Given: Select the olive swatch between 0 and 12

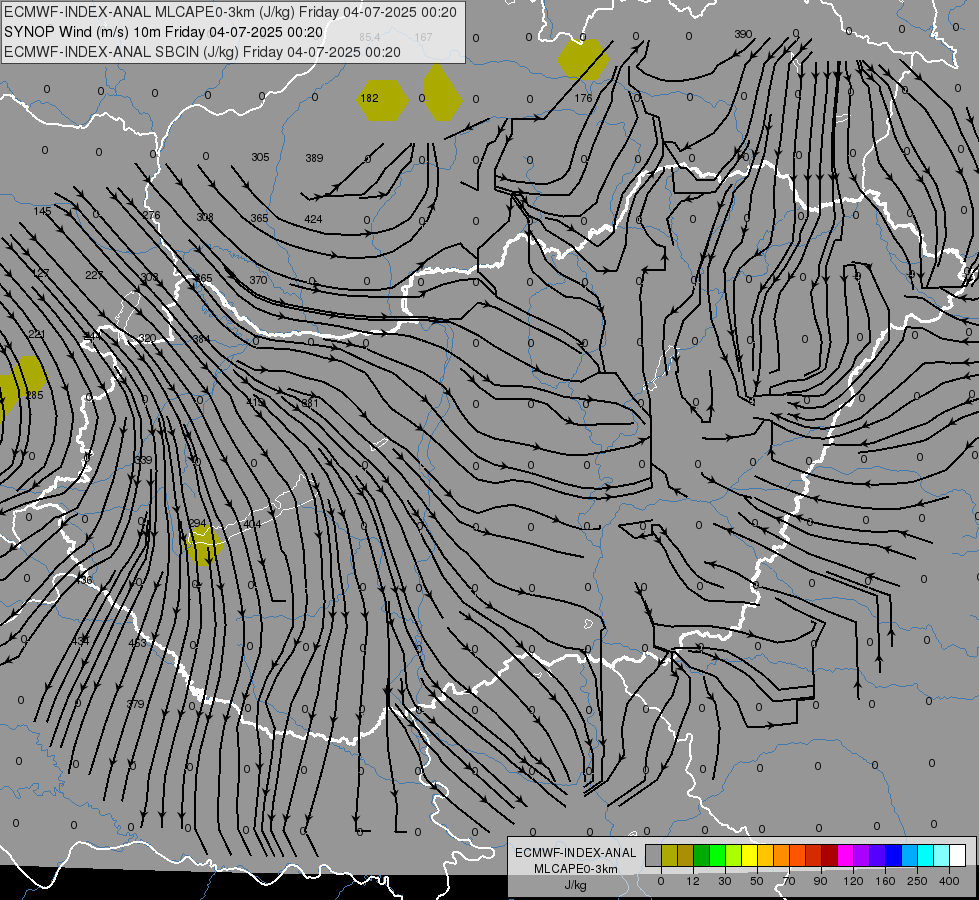Looking at the screenshot, I should pos(669,856).
